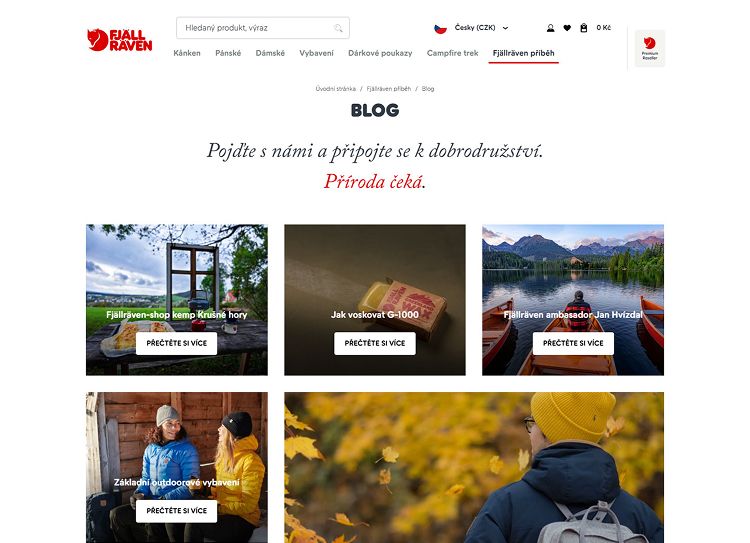Open the shopping cart bag icon
Image resolution: width=750 pixels, height=543 pixels.
[x=584, y=28]
